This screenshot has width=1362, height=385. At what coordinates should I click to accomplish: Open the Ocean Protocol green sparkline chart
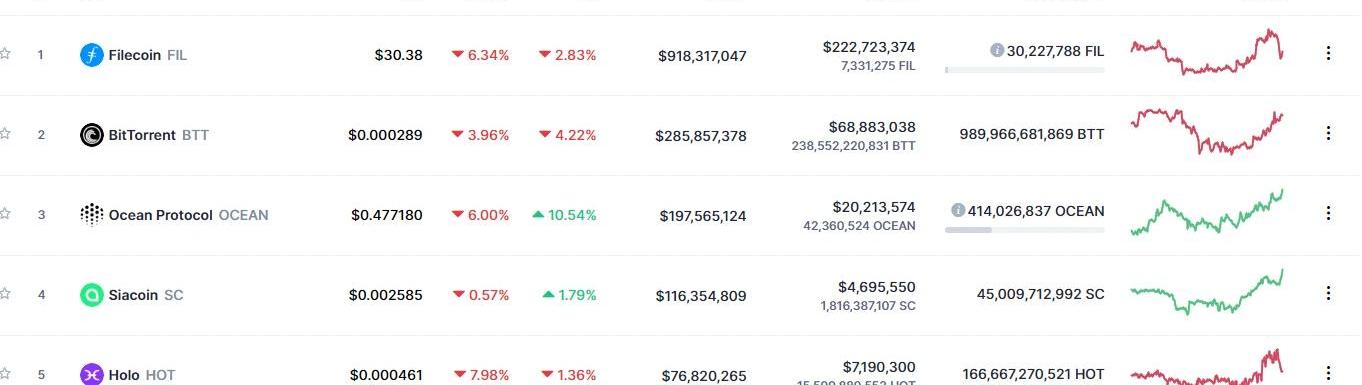point(1207,212)
